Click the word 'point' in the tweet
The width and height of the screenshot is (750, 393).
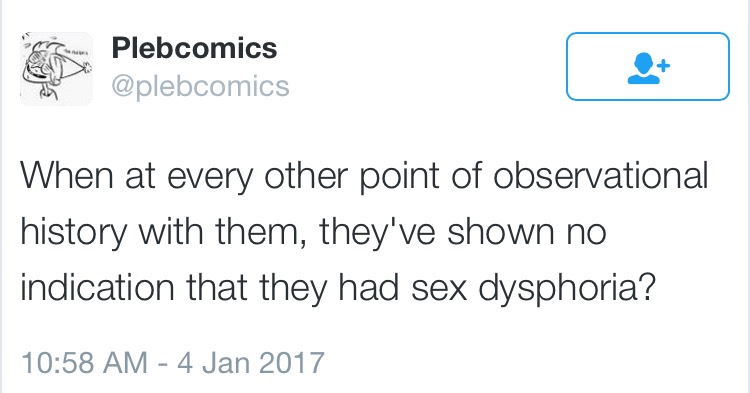(398, 177)
